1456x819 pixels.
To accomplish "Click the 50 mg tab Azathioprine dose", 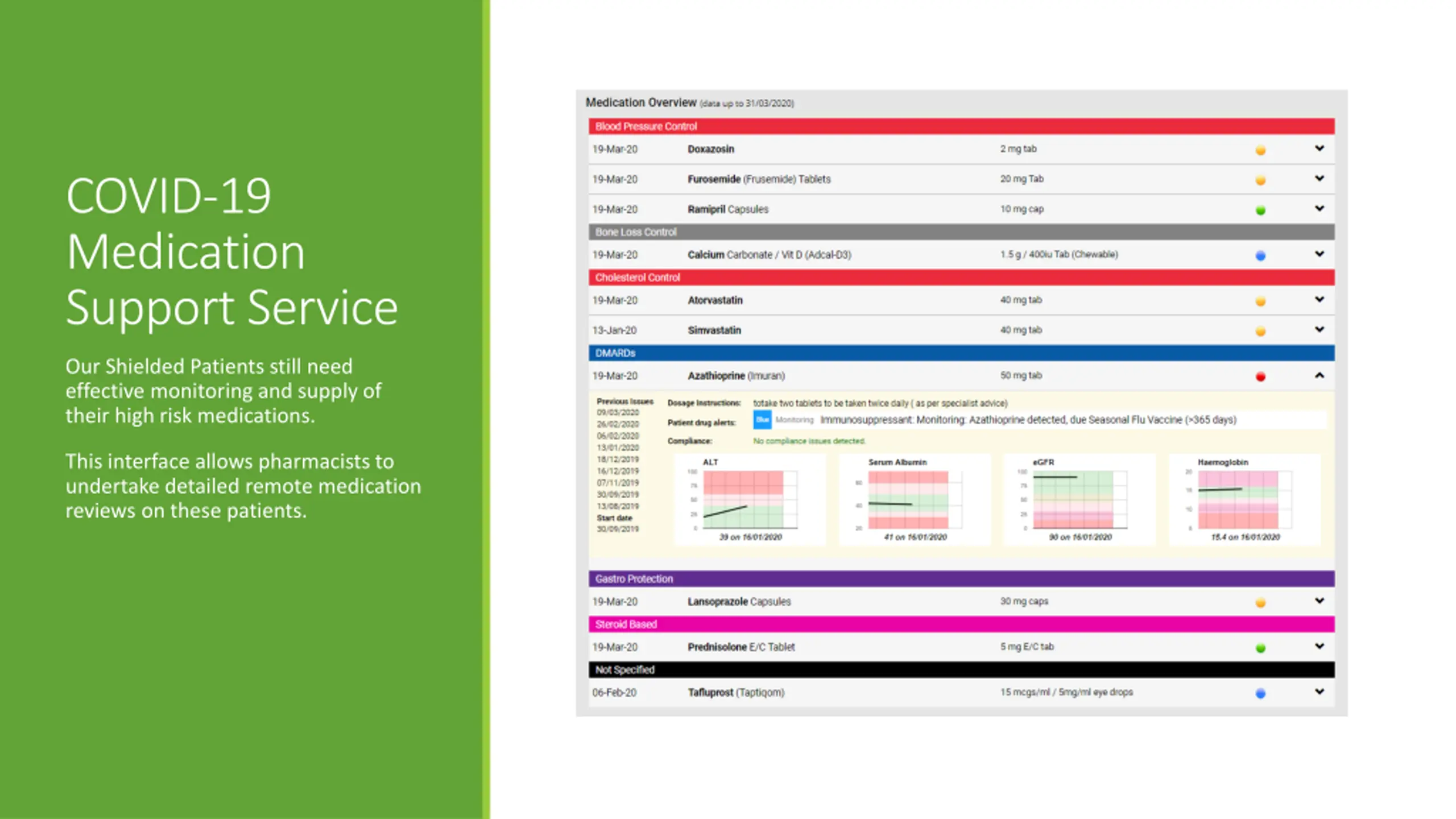I will [x=1021, y=375].
